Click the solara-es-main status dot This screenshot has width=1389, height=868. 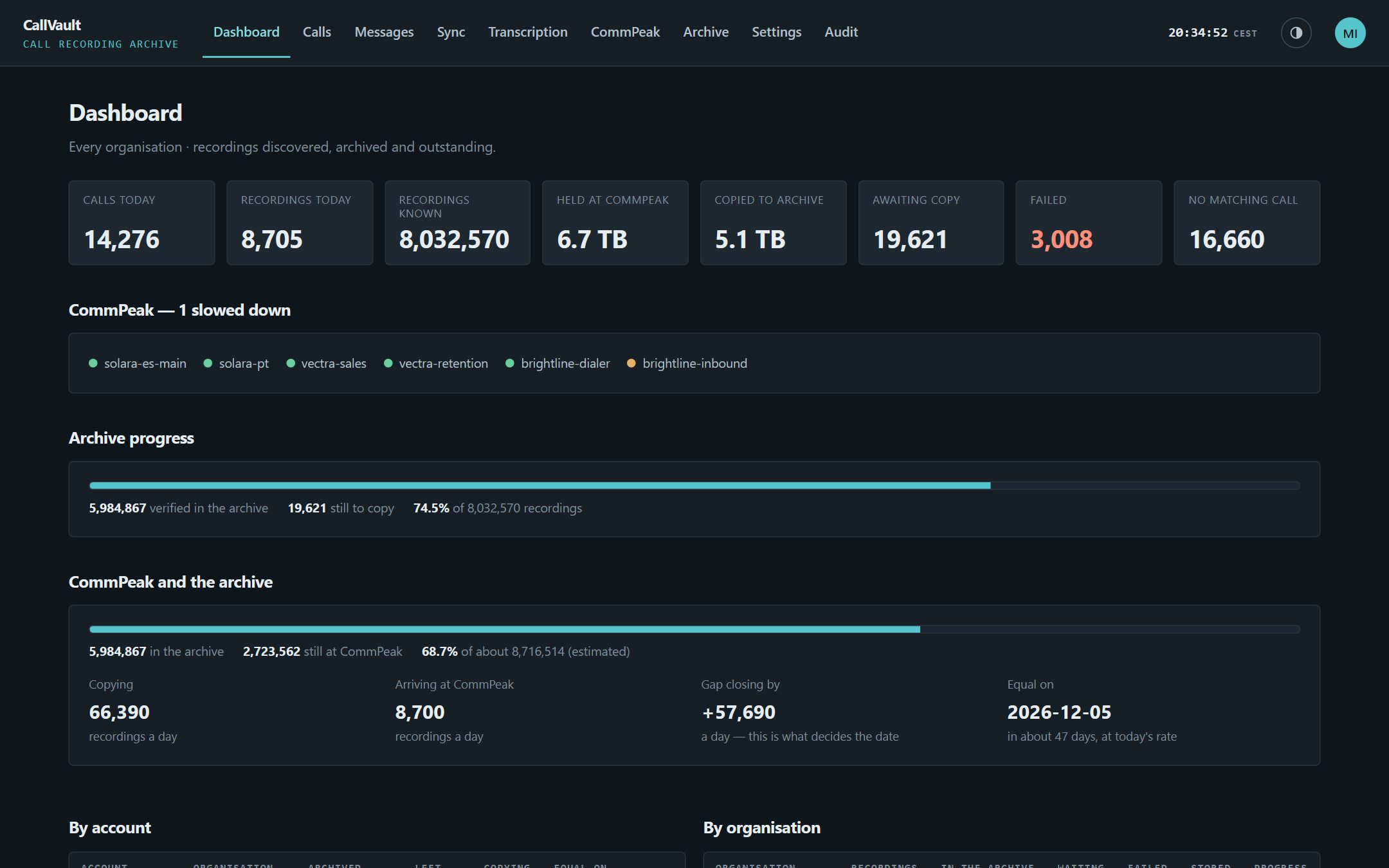[93, 363]
